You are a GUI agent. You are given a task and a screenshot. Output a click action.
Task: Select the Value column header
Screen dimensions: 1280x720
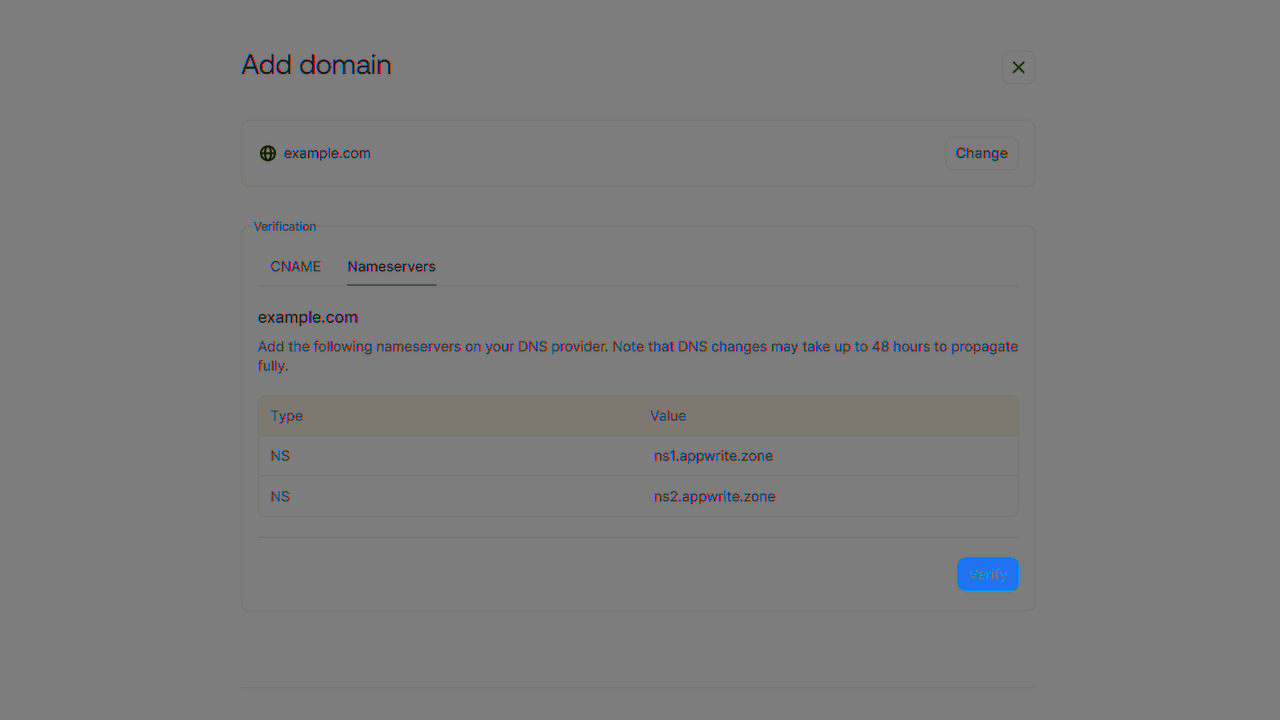pos(668,415)
